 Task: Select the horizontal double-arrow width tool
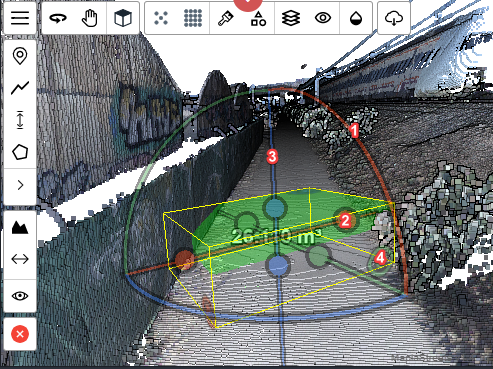(20, 259)
